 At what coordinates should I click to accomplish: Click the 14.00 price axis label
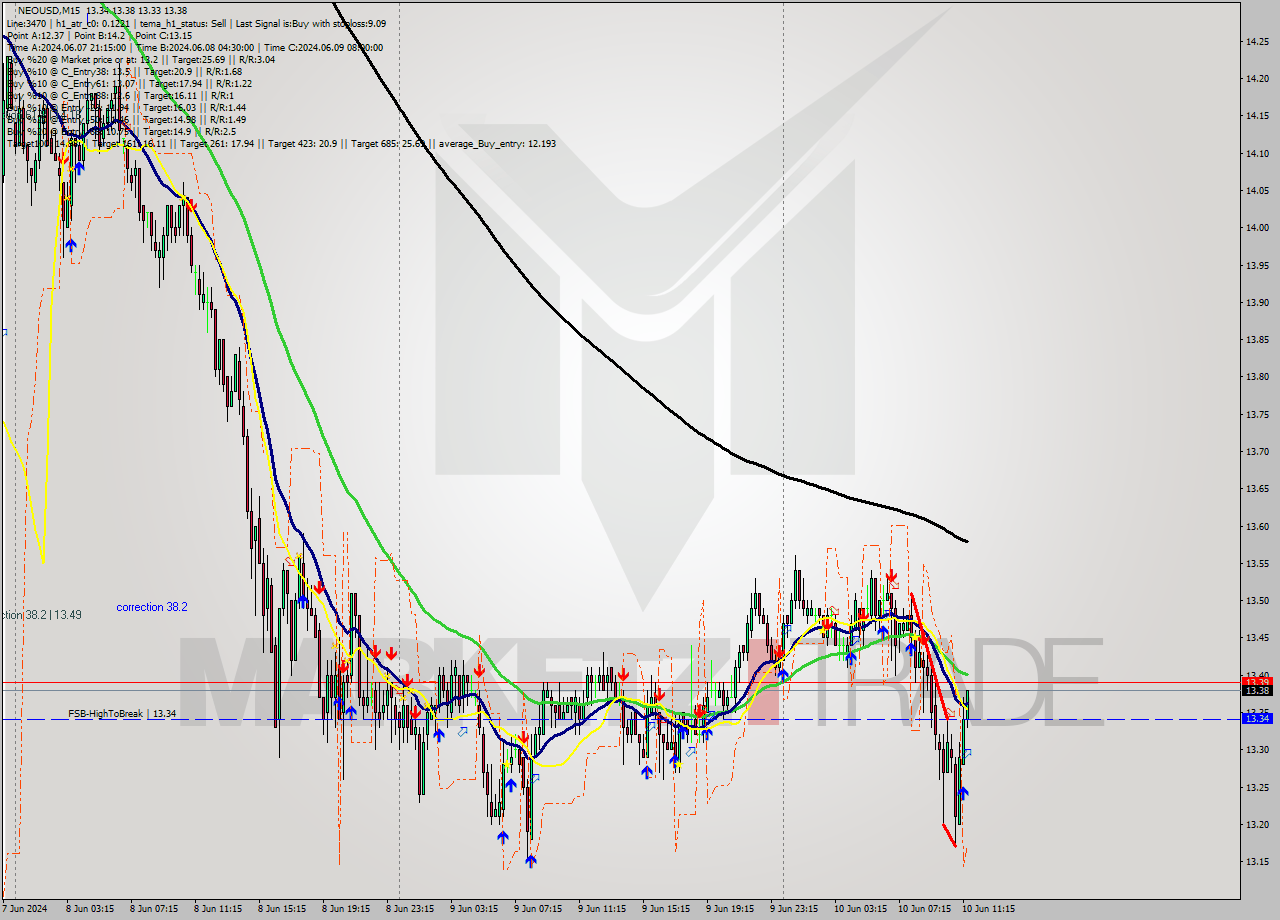[x=1257, y=228]
